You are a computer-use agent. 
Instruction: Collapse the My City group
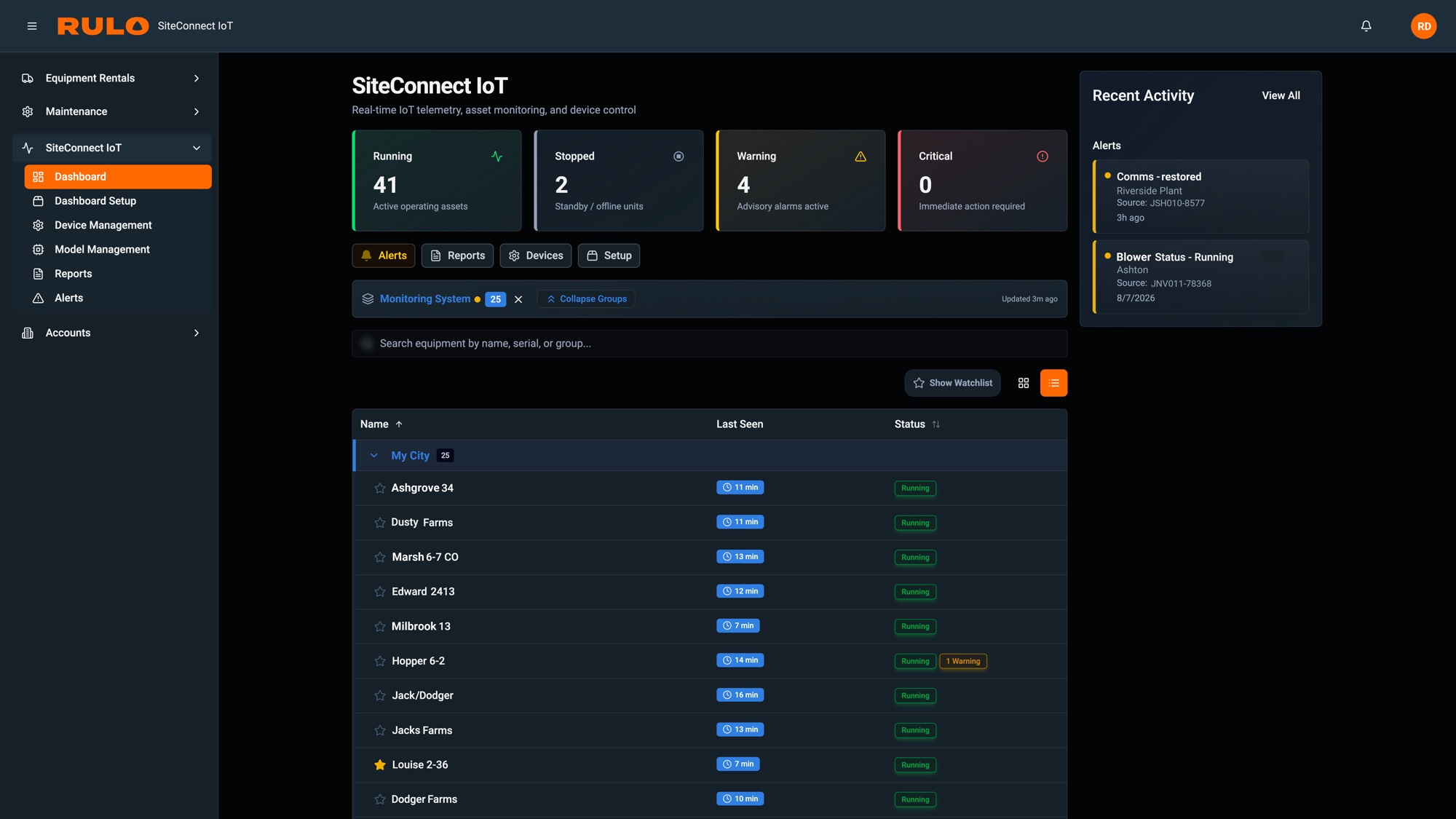373,456
